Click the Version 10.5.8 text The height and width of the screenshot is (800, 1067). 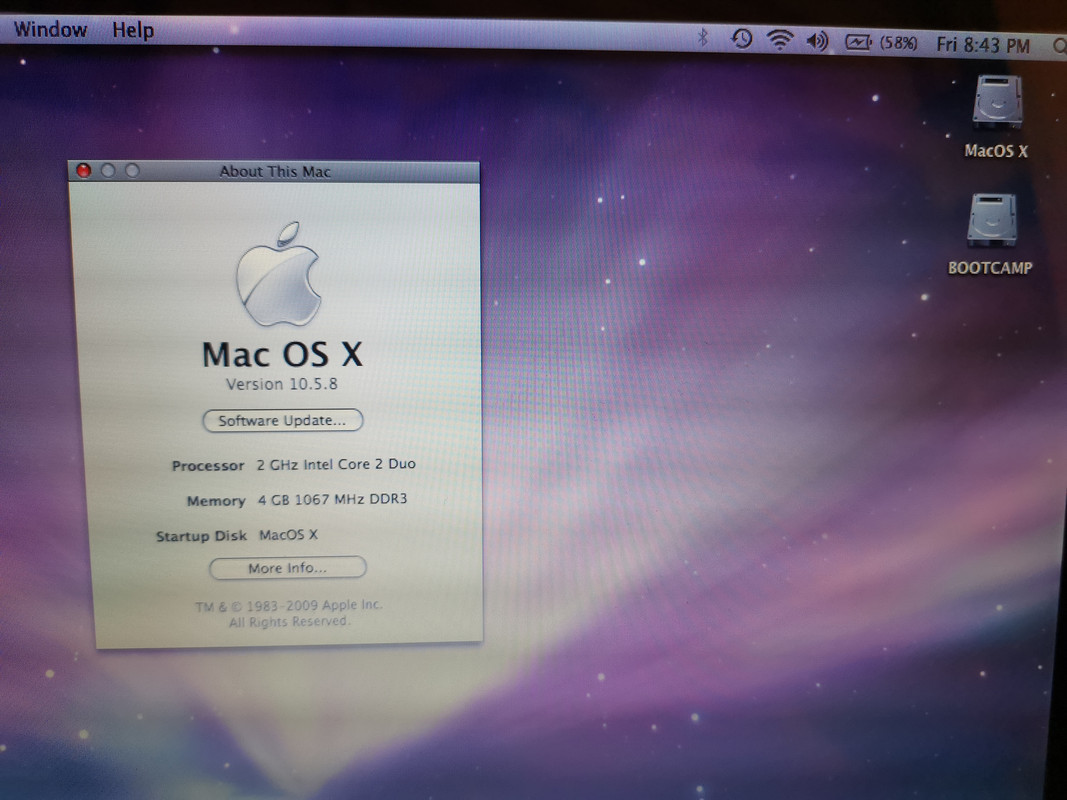pos(282,384)
